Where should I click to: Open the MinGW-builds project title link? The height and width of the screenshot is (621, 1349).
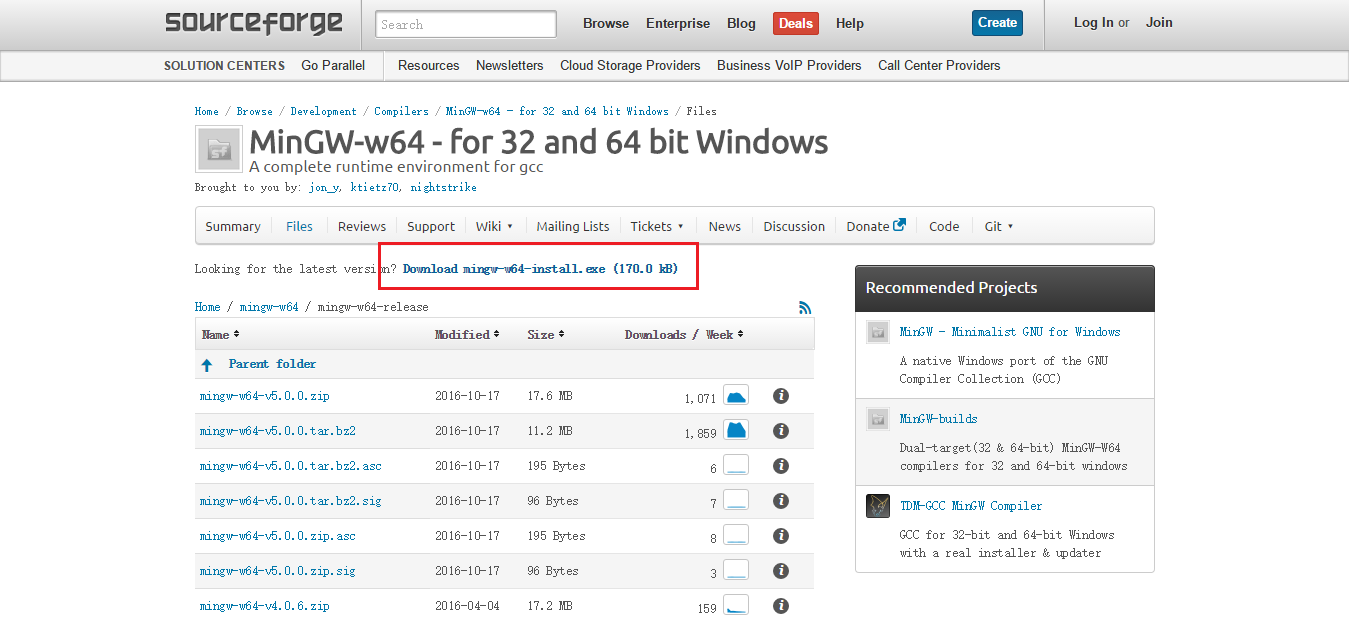938,419
